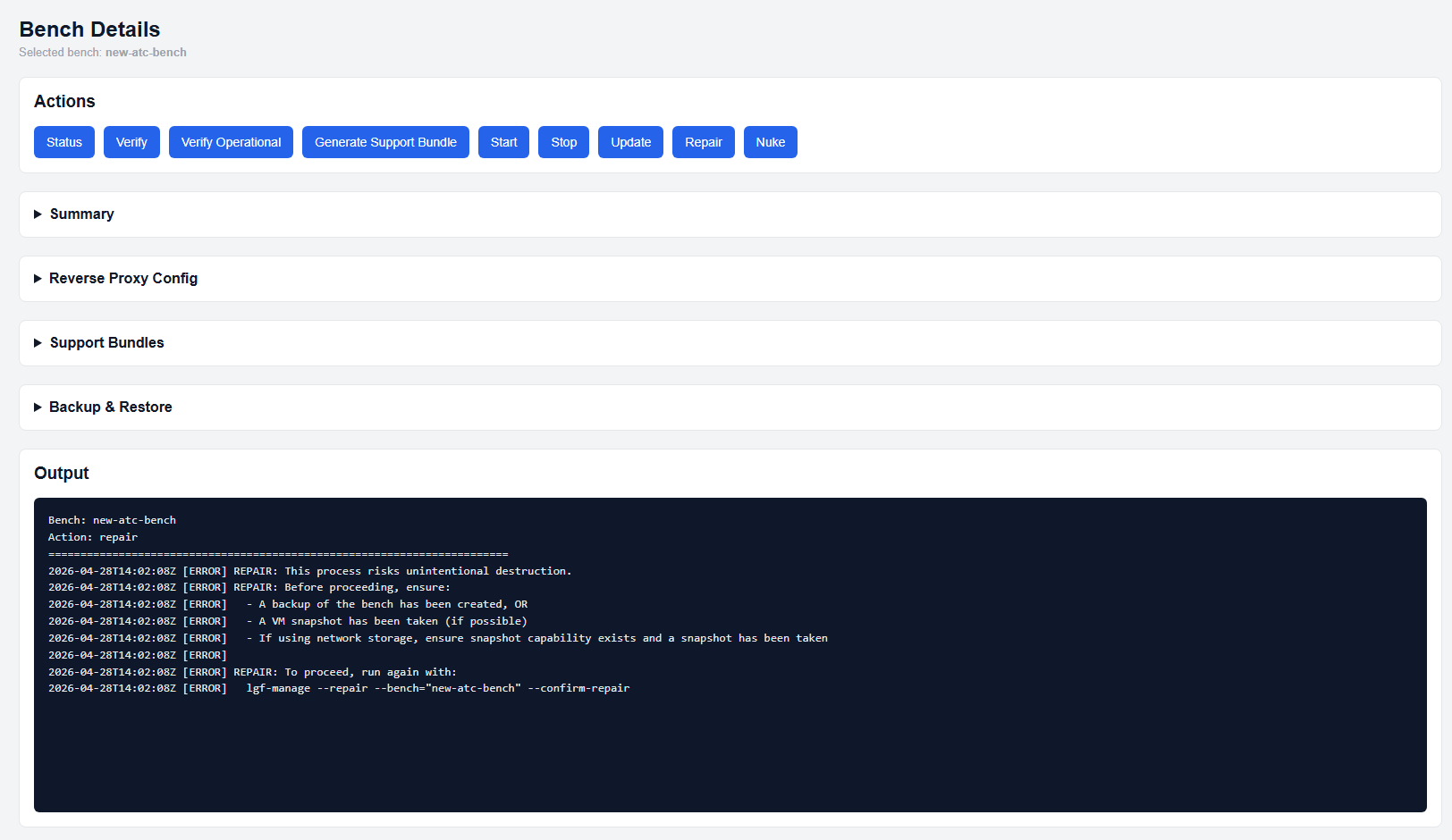This screenshot has height=840, width=1452.
Task: Stop the bench
Action: (x=563, y=142)
